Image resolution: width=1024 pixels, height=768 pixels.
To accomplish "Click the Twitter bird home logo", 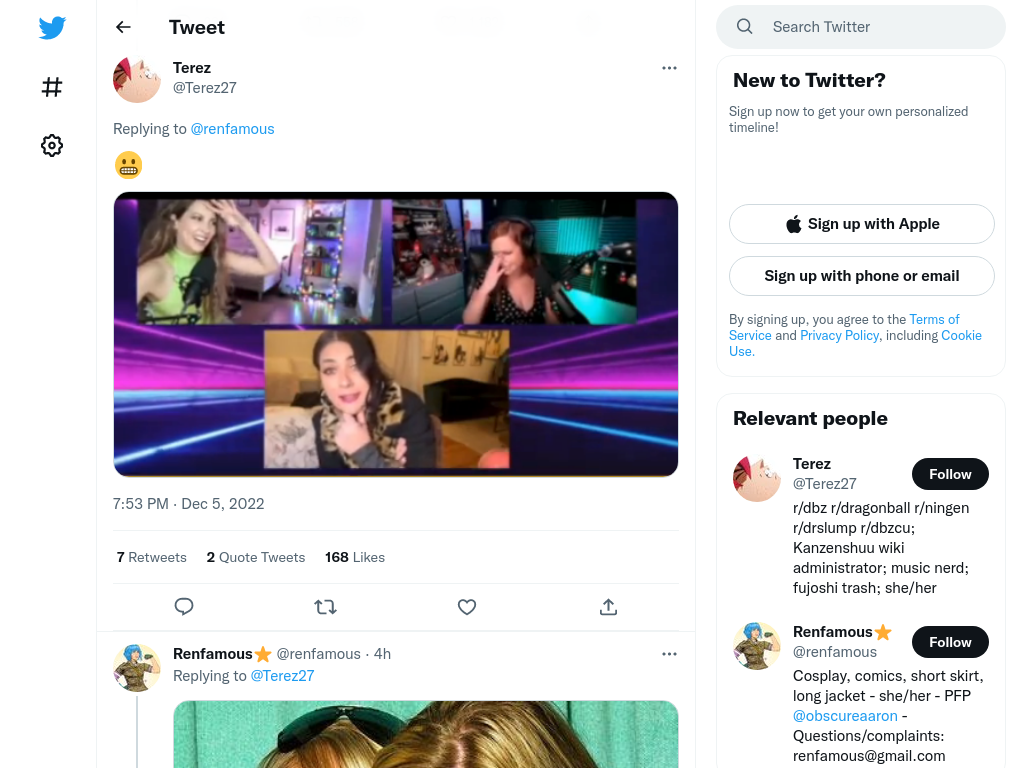I will (x=52, y=27).
